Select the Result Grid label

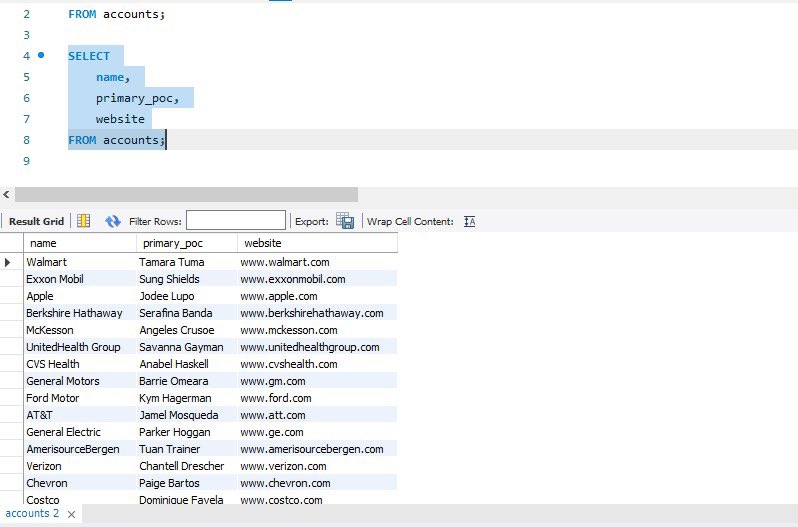36,221
